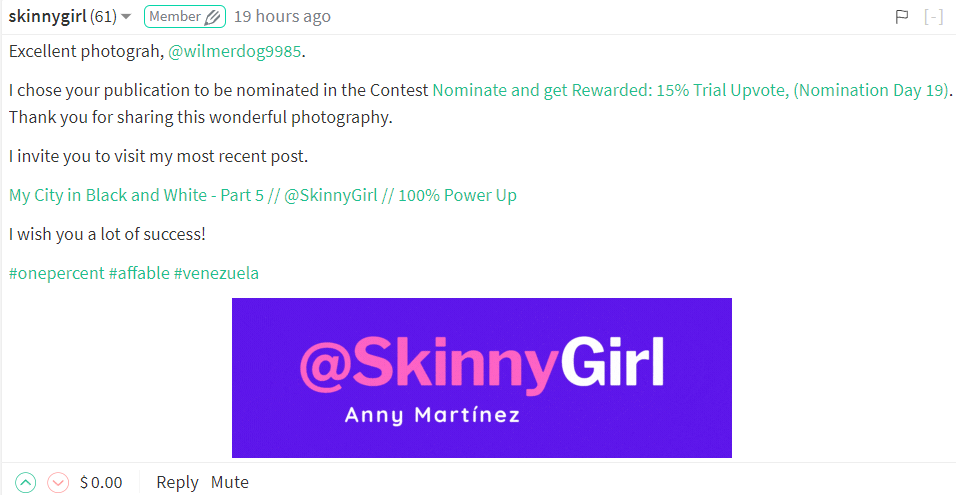Open the skinnygirl user dropdown arrow

[x=127, y=17]
